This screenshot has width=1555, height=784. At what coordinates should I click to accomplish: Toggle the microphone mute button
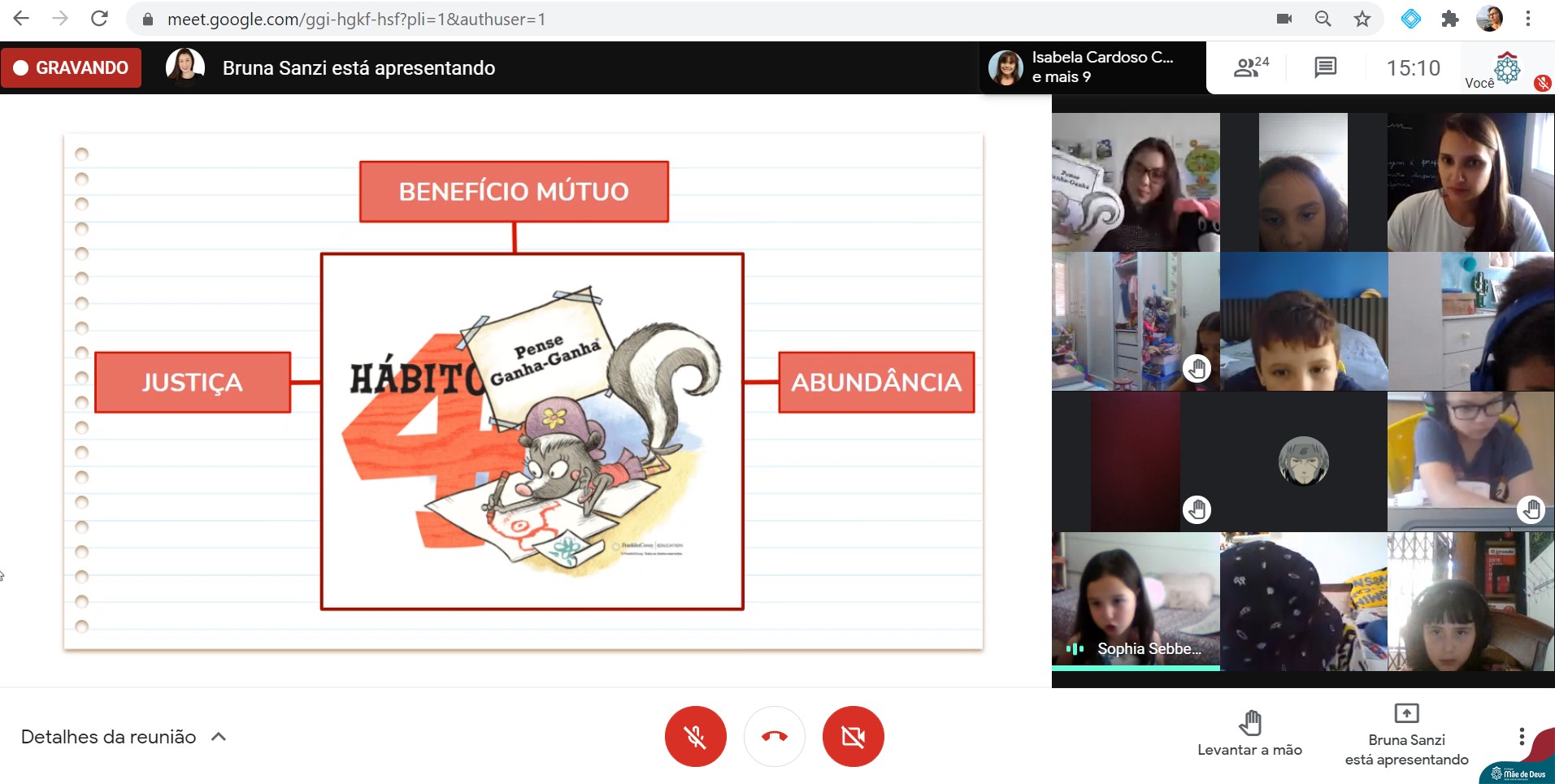(695, 736)
